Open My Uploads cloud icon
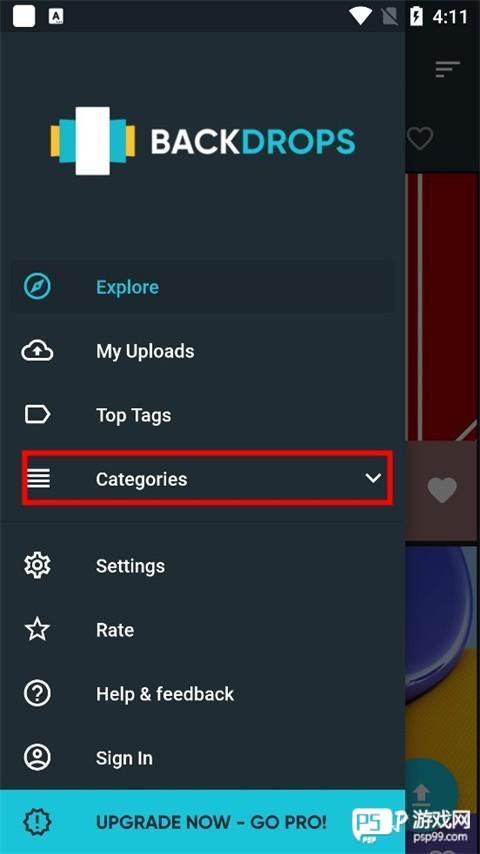 (x=37, y=351)
